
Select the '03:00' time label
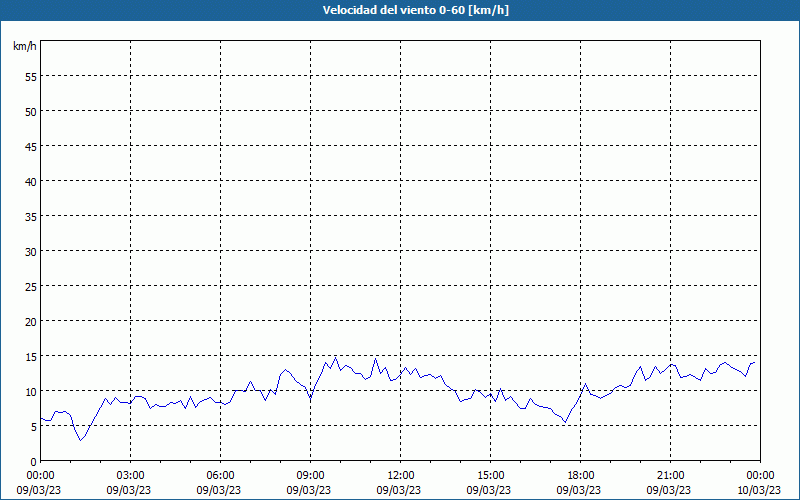131,475
